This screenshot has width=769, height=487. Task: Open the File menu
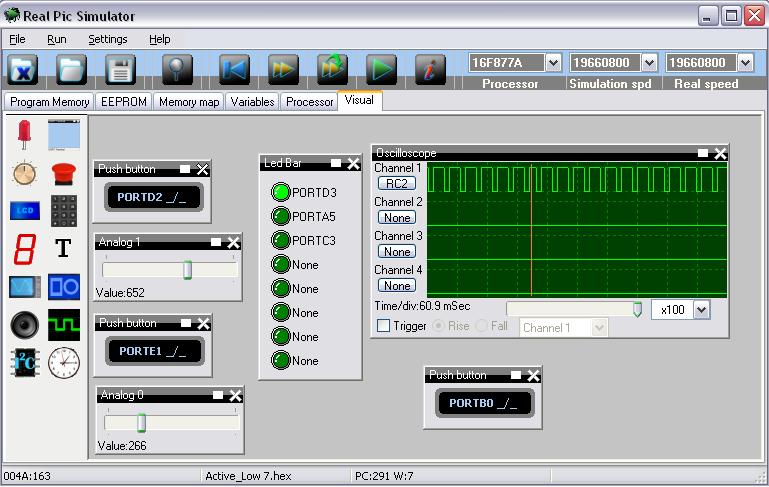pos(17,39)
